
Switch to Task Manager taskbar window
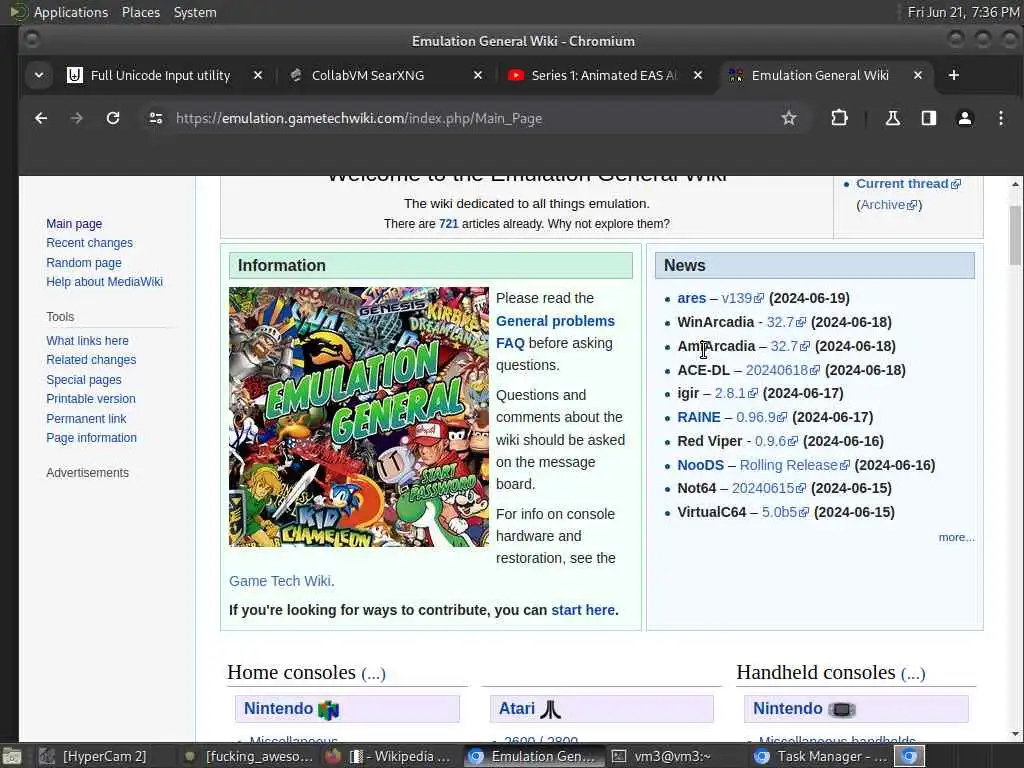(x=821, y=756)
